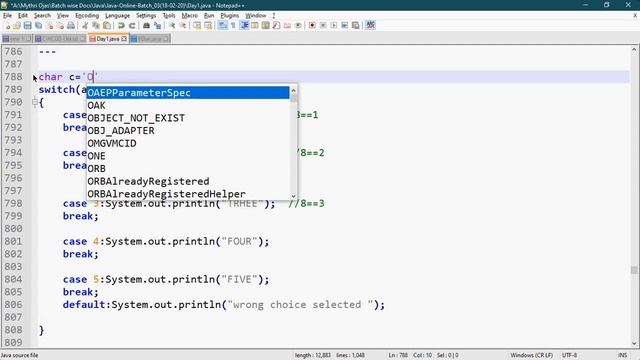The height and width of the screenshot is (360, 640).
Task: Open the Macro menu
Action: [189, 16]
